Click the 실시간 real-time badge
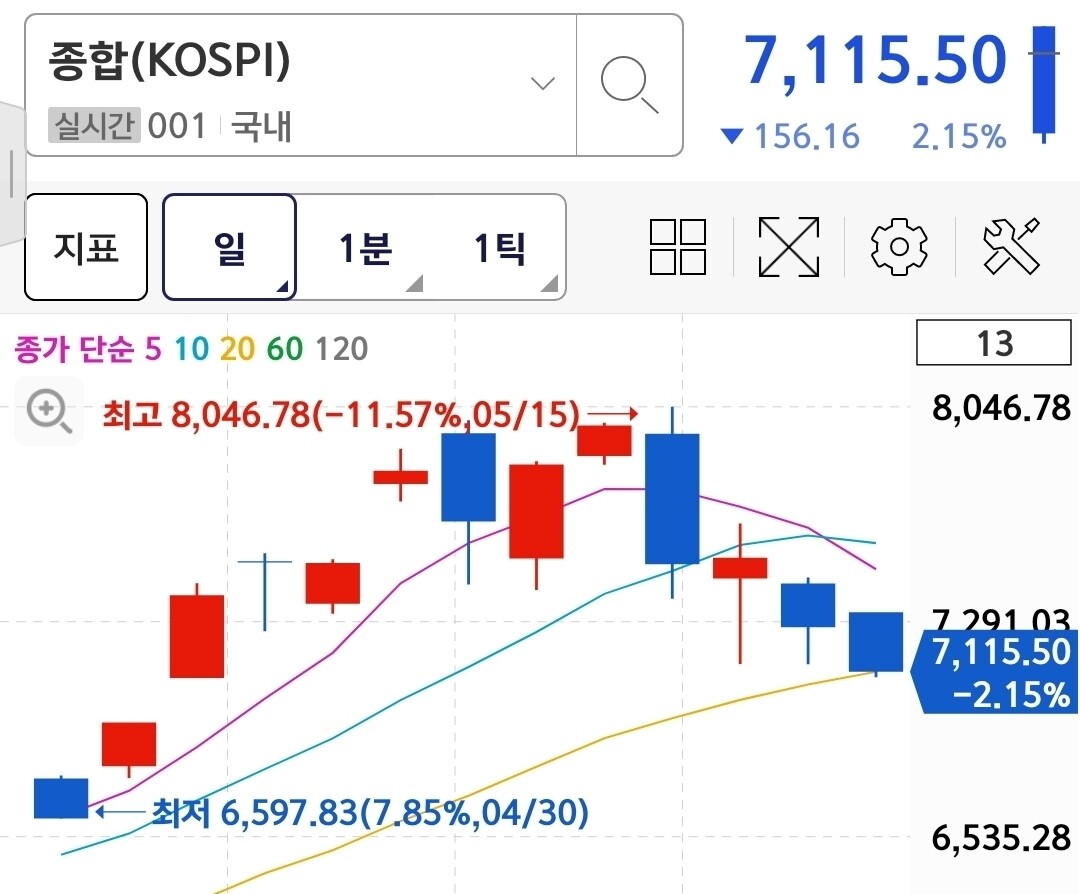This screenshot has width=1080, height=894. (x=94, y=125)
